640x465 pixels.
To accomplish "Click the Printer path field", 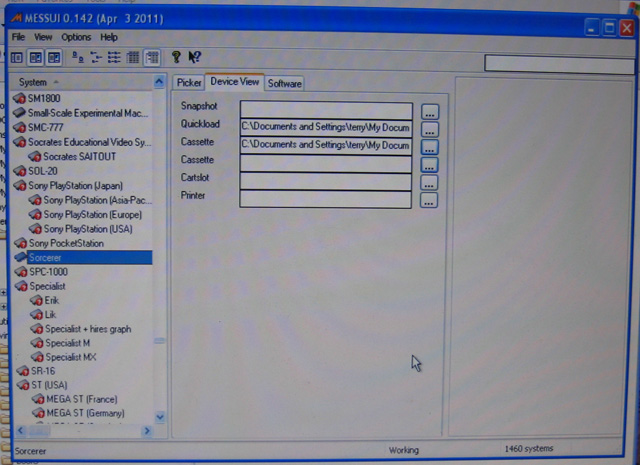I will (x=325, y=199).
